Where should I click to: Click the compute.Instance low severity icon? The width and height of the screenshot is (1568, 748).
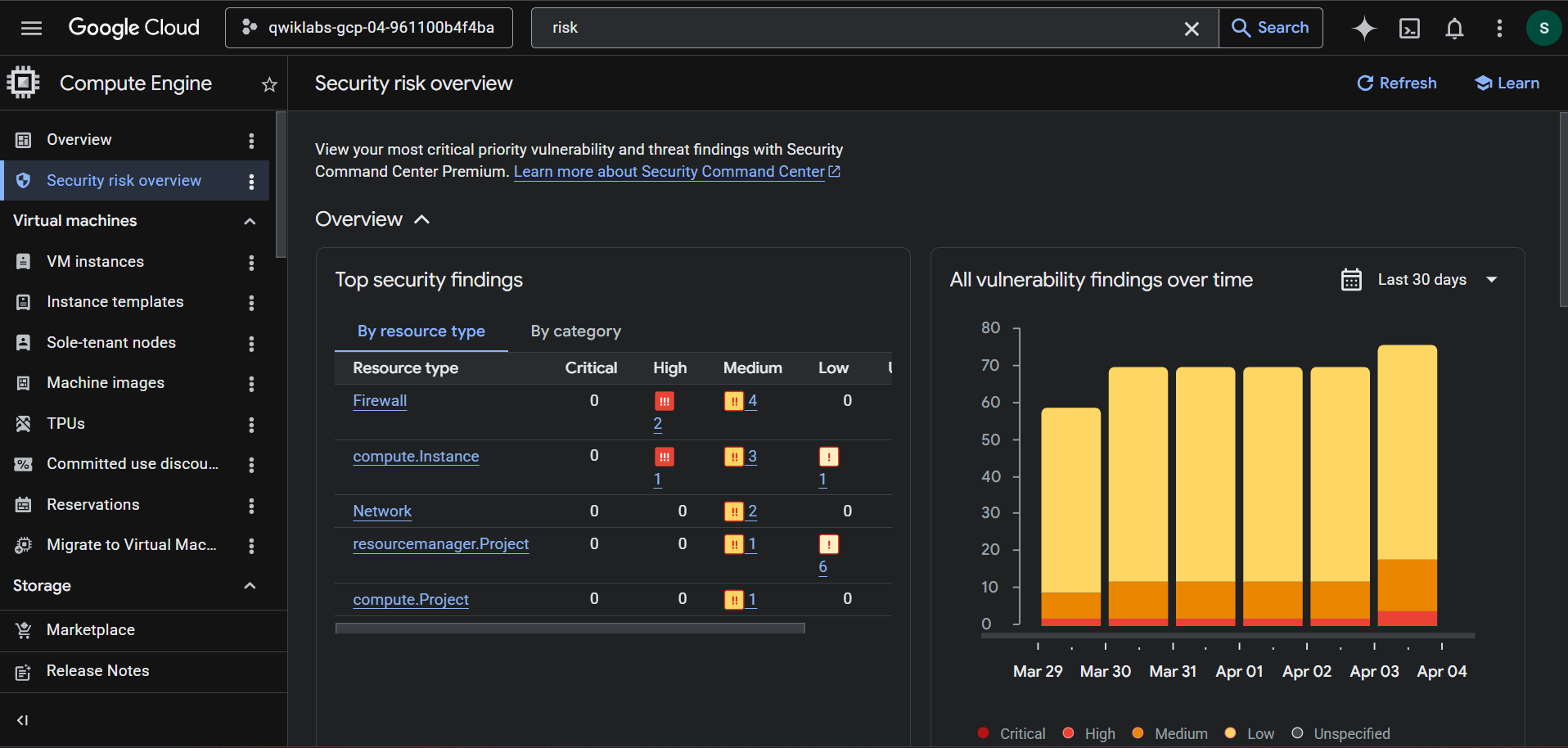coord(829,457)
